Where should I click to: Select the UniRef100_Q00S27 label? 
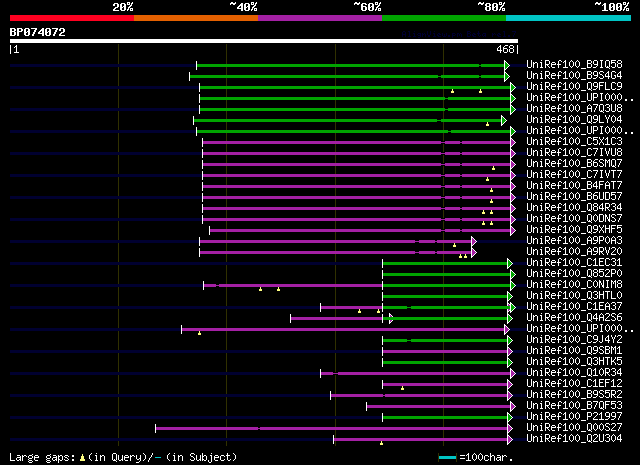click(574, 428)
